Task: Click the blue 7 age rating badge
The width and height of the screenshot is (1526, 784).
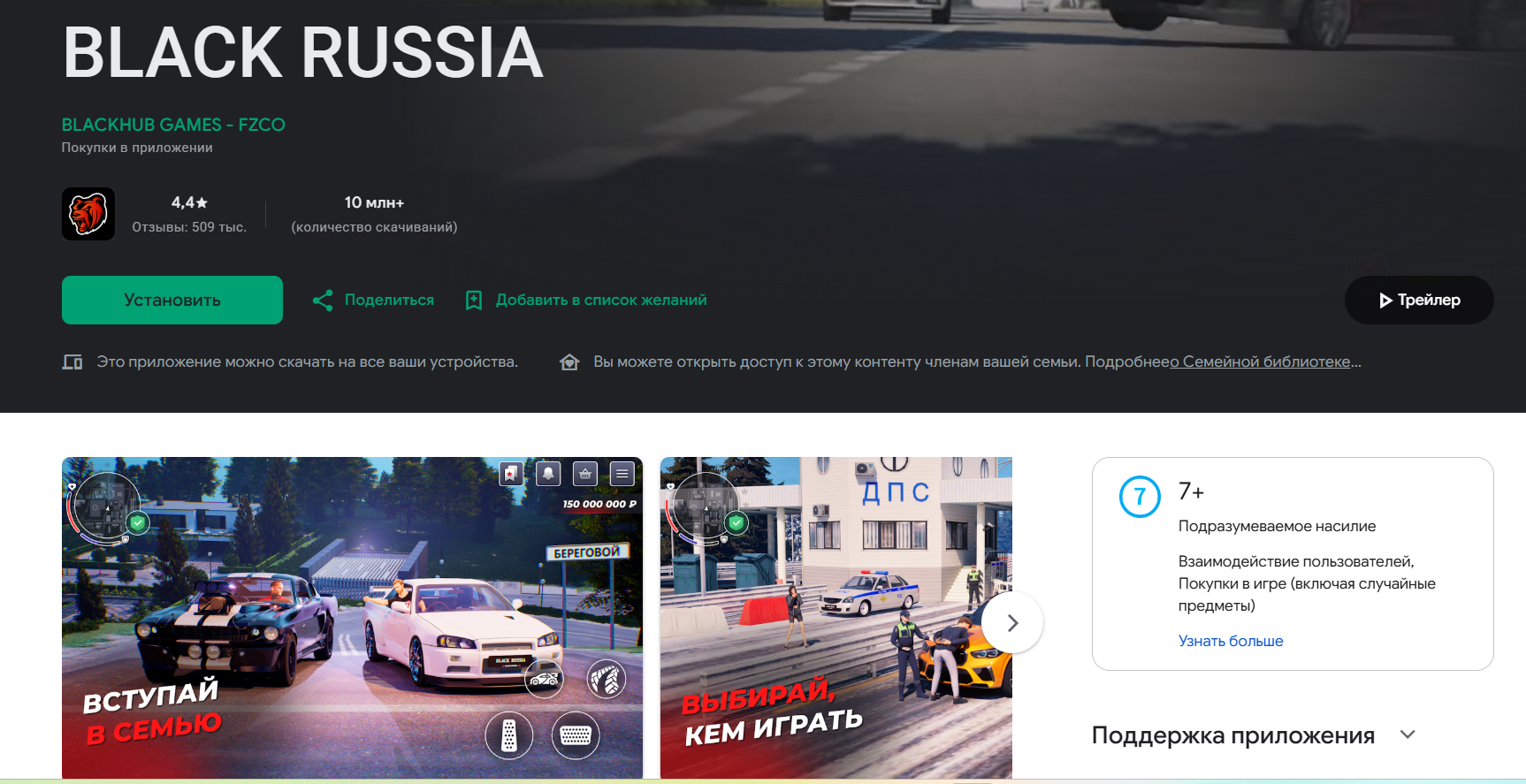Action: point(1140,497)
